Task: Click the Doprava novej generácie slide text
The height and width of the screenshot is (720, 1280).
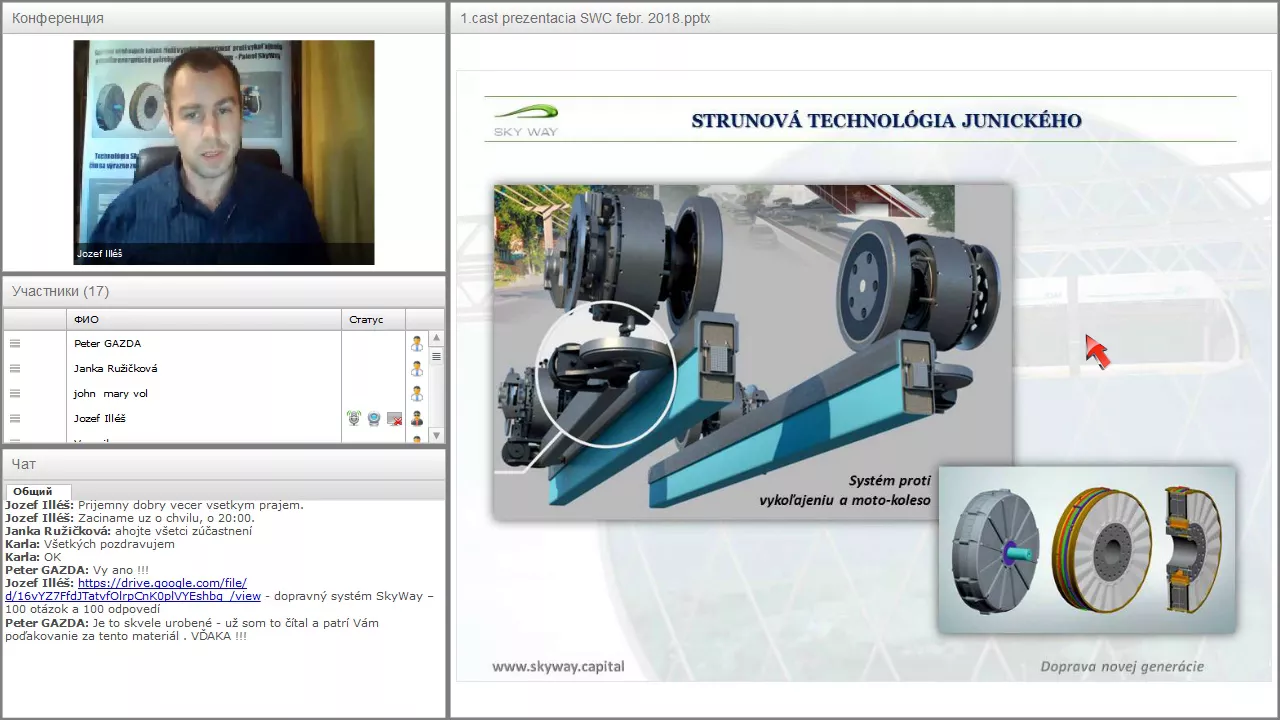Action: pyautogui.click(x=1122, y=667)
